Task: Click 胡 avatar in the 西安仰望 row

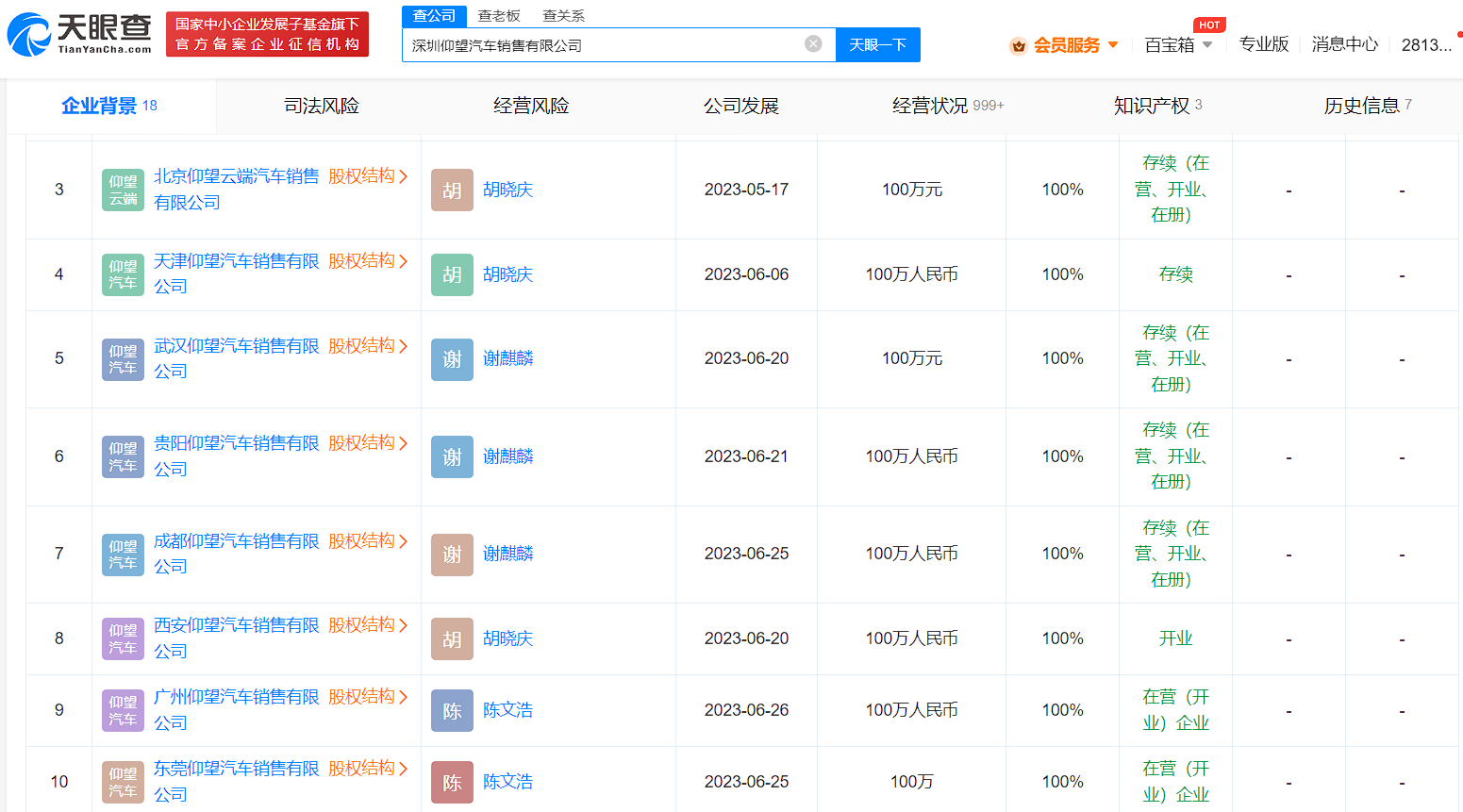Action: [452, 638]
